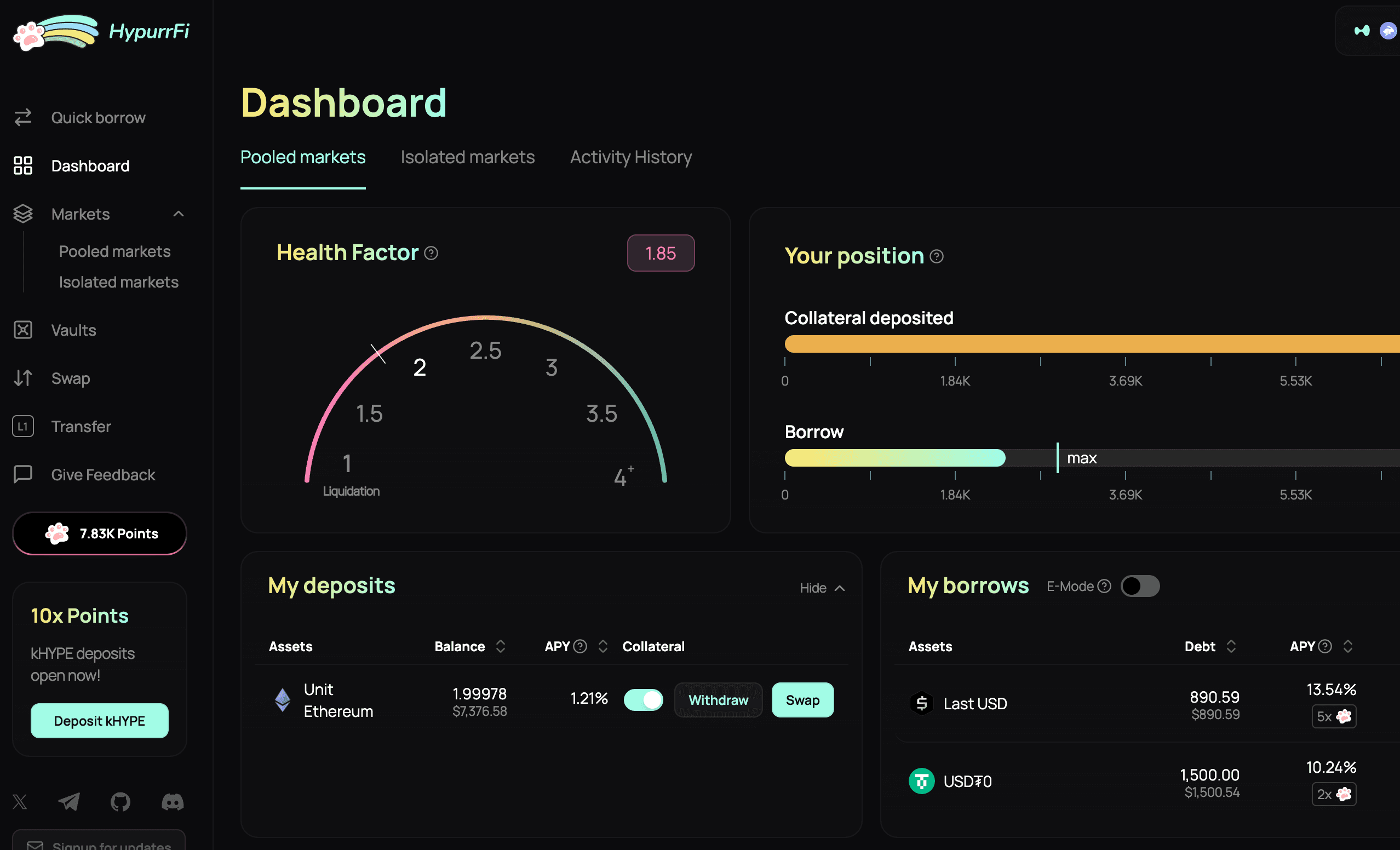Sort deposits by Balance

501,647
